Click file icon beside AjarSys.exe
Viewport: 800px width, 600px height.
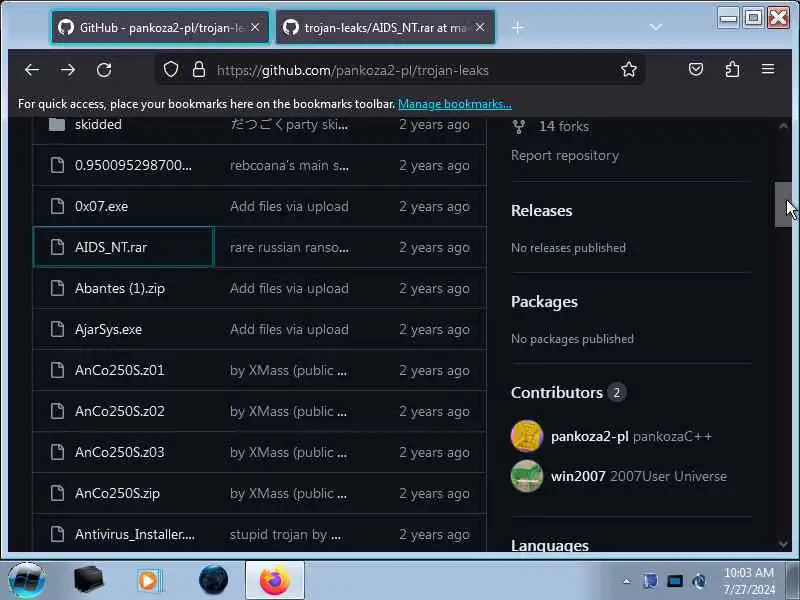coord(57,329)
